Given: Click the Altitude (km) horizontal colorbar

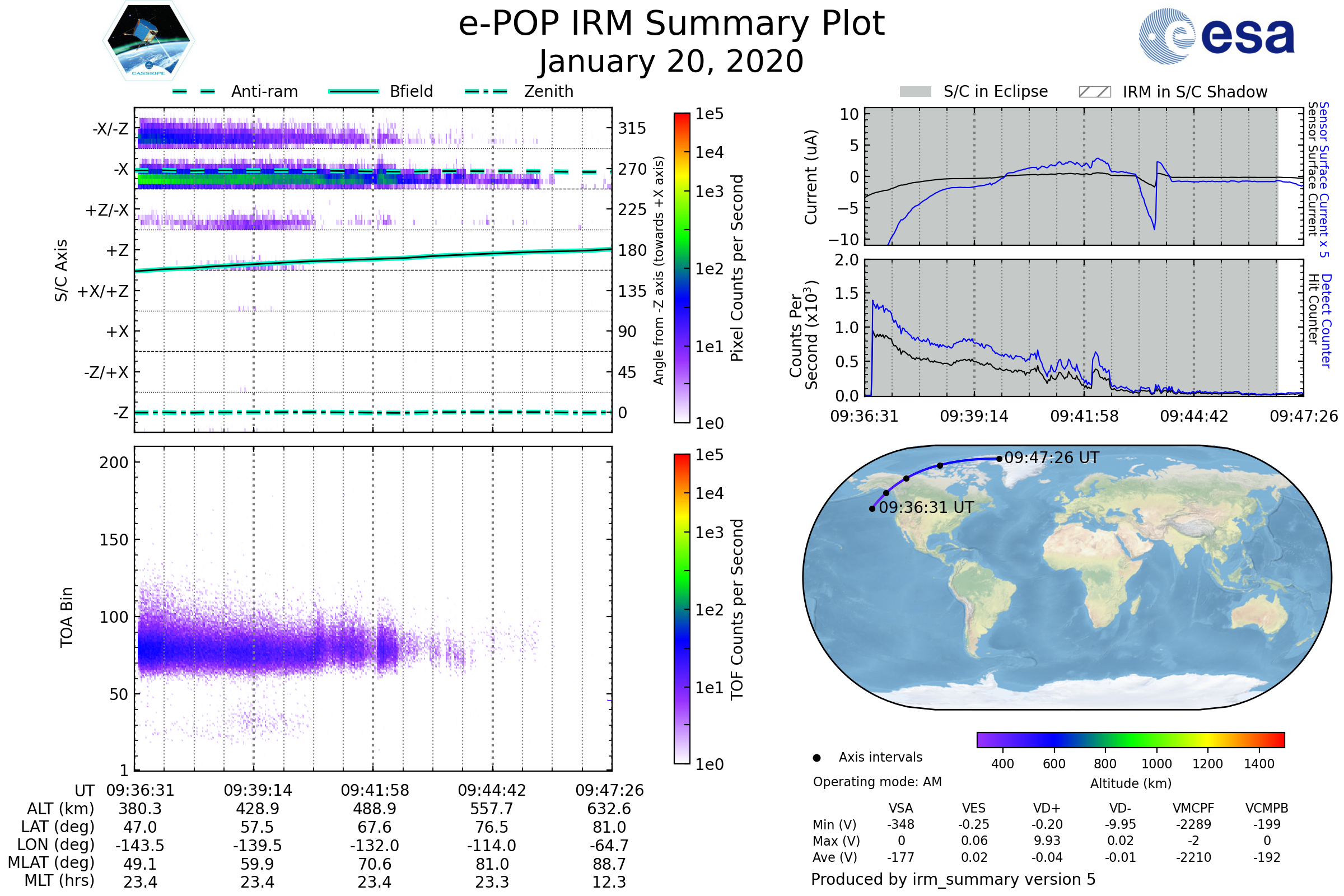Looking at the screenshot, I should click(x=1130, y=740).
